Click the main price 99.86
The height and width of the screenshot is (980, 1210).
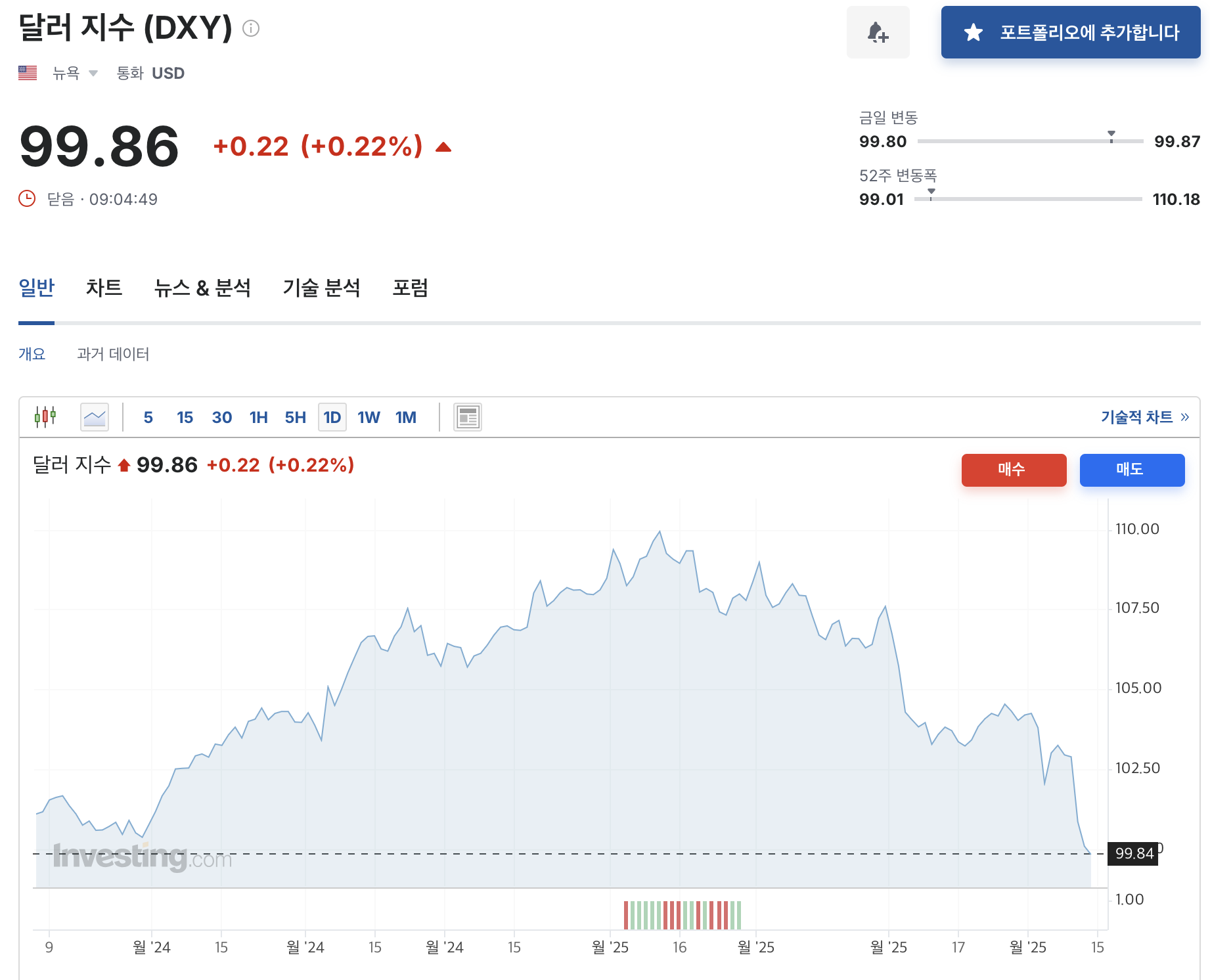point(99,146)
